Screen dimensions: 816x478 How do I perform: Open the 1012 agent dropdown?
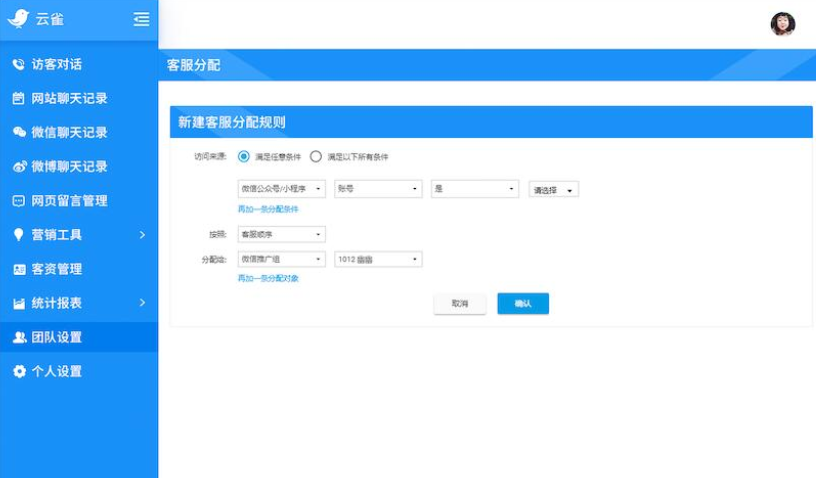(378, 259)
